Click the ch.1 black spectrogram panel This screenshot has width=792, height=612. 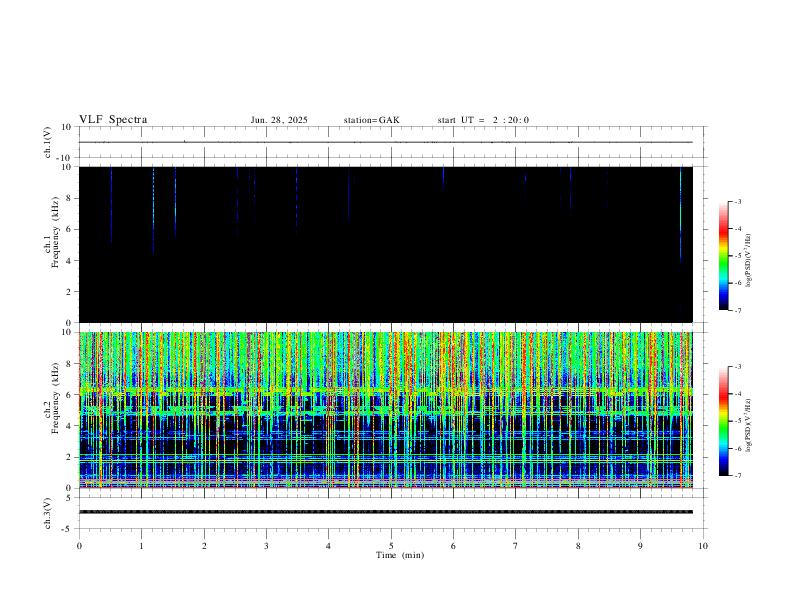[x=386, y=244]
